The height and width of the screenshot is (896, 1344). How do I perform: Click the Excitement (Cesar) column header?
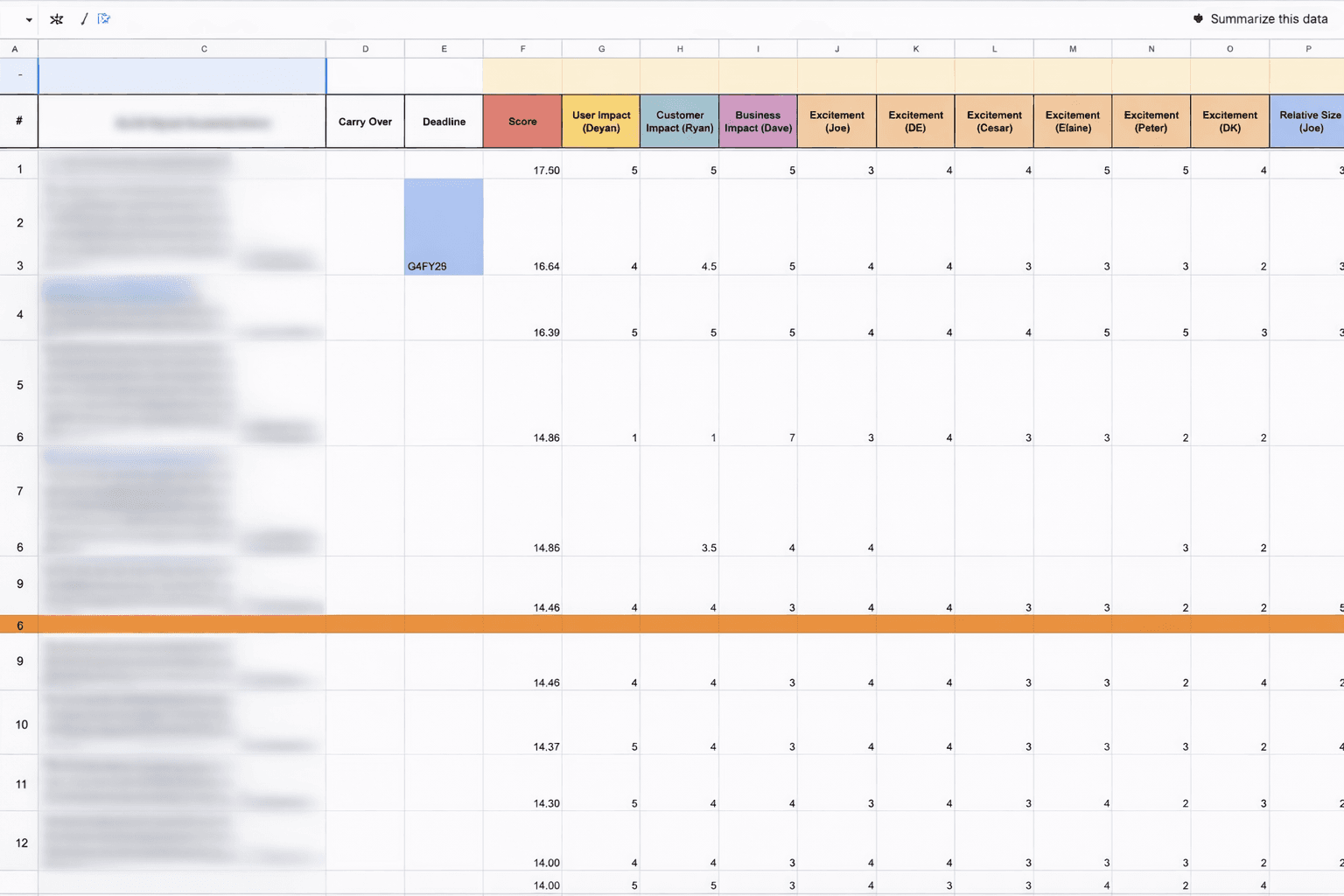994,121
